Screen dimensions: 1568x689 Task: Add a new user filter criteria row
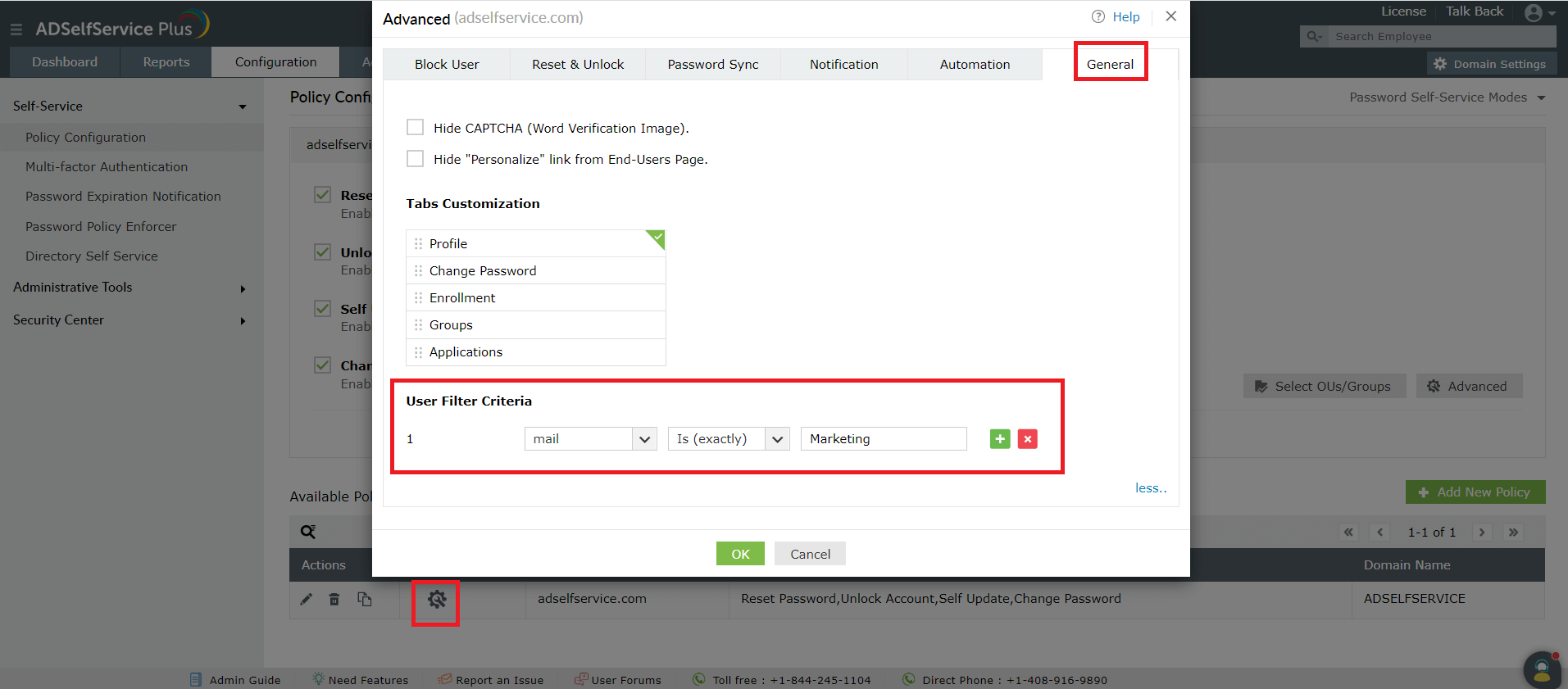pos(1000,439)
